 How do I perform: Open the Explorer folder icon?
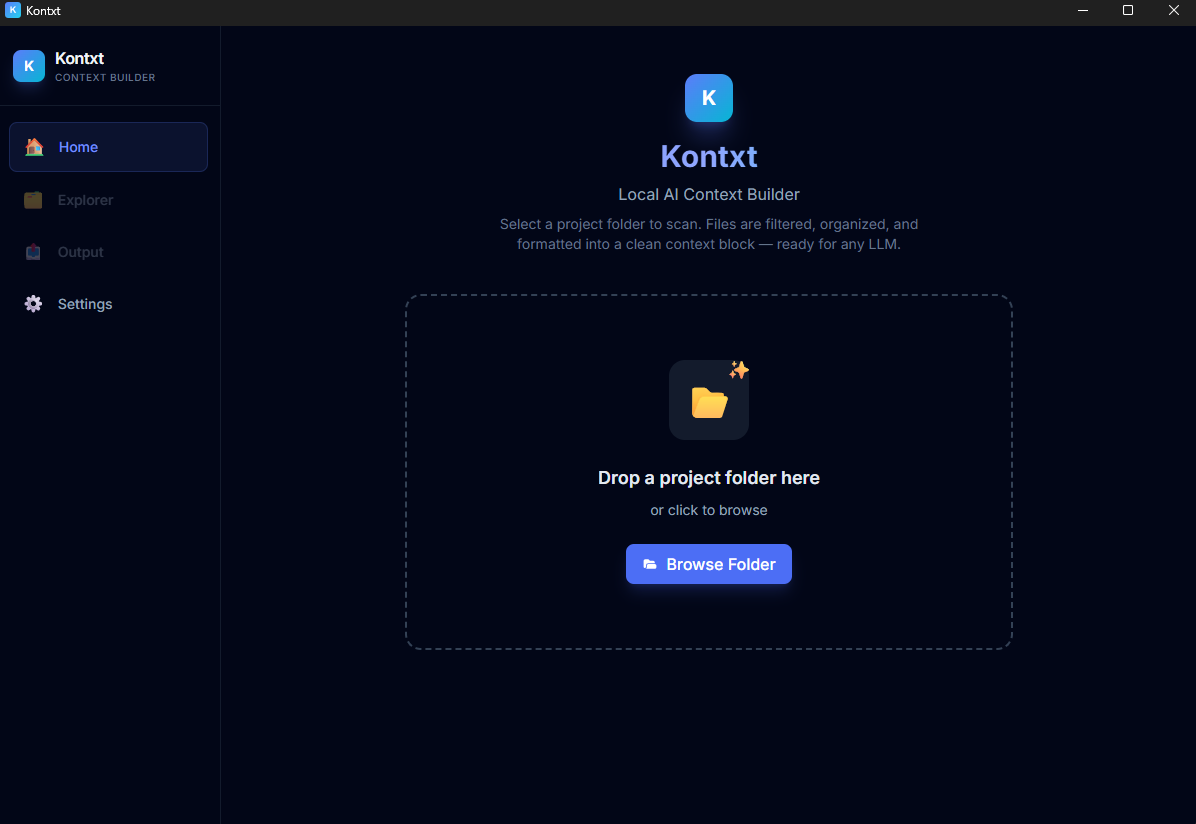click(x=34, y=199)
